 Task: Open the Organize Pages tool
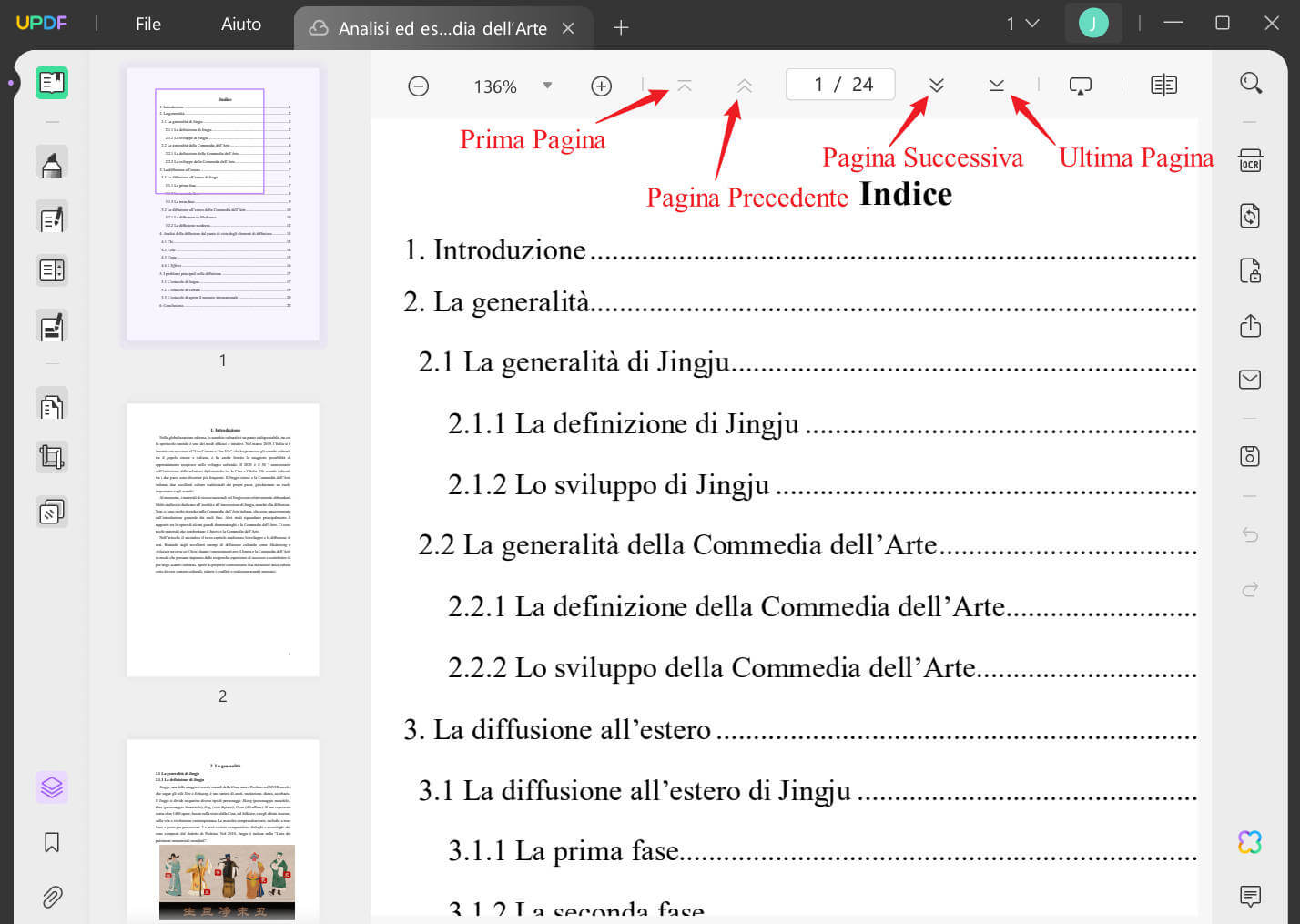52,405
